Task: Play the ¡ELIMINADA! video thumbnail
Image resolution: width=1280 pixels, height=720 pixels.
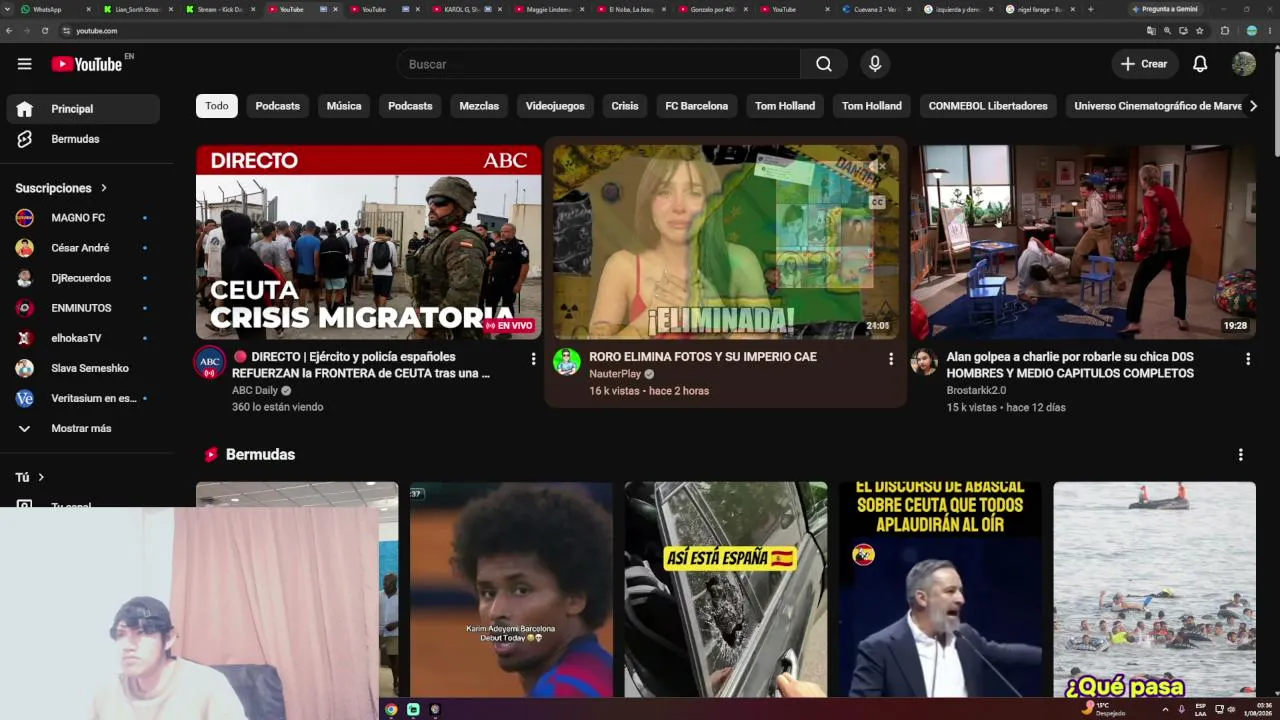Action: pyautogui.click(x=726, y=242)
